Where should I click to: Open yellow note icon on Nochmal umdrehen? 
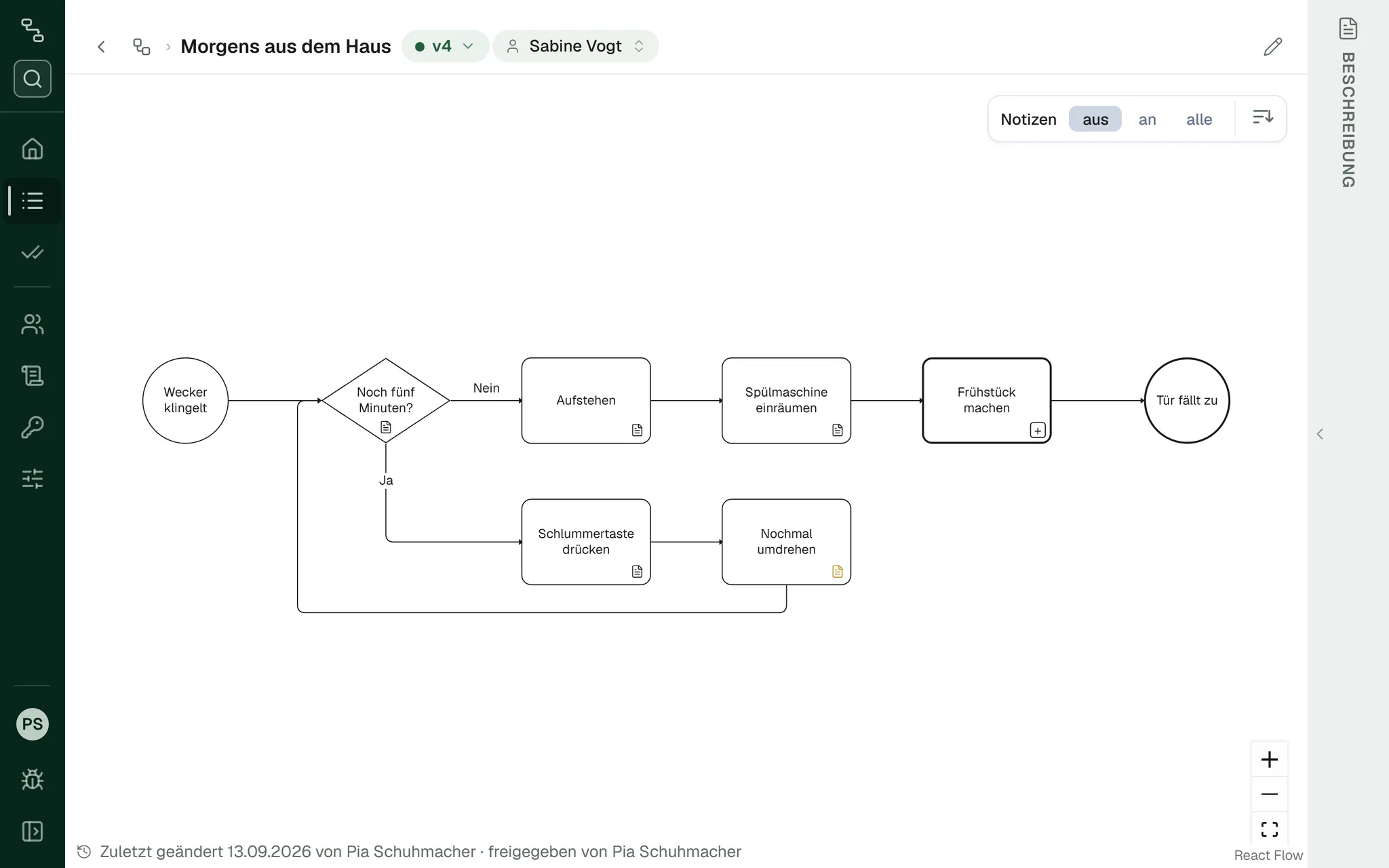(x=838, y=572)
